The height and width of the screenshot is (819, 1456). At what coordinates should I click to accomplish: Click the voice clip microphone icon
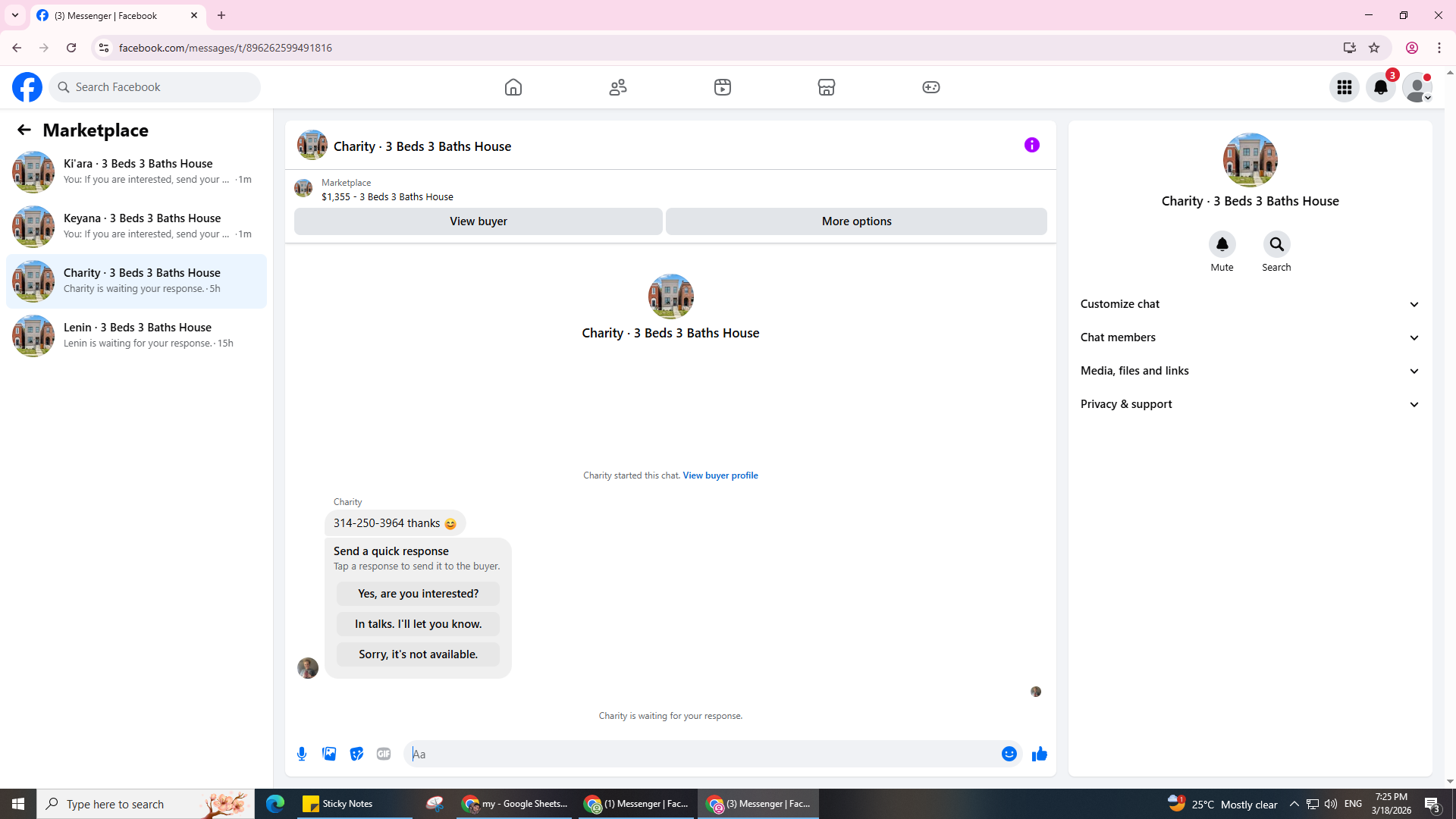tap(302, 754)
